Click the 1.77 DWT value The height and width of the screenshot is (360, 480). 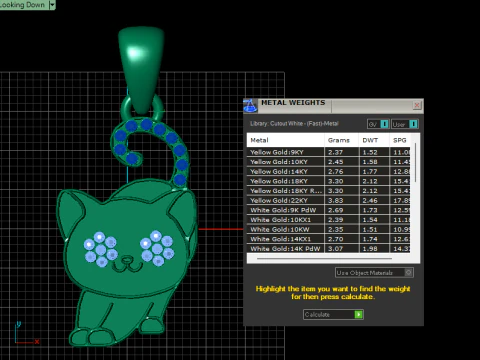[x=370, y=172]
